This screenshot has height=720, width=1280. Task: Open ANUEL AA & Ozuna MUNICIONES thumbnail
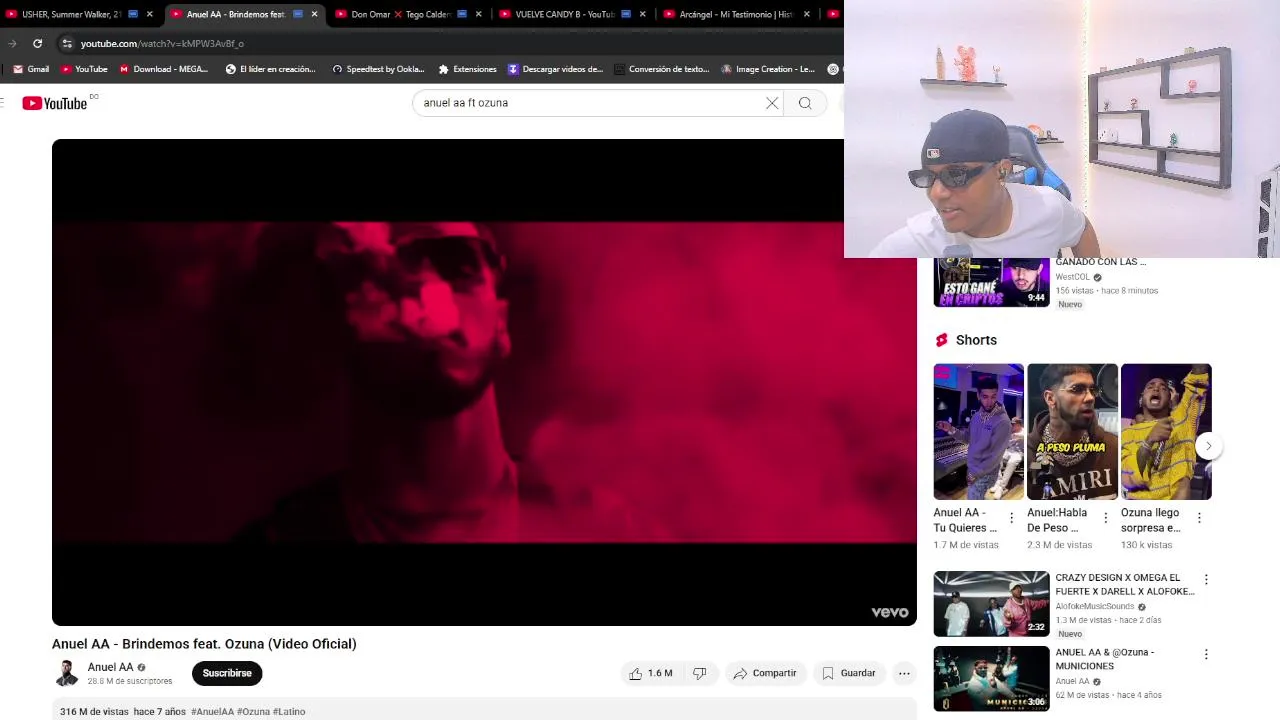(991, 679)
